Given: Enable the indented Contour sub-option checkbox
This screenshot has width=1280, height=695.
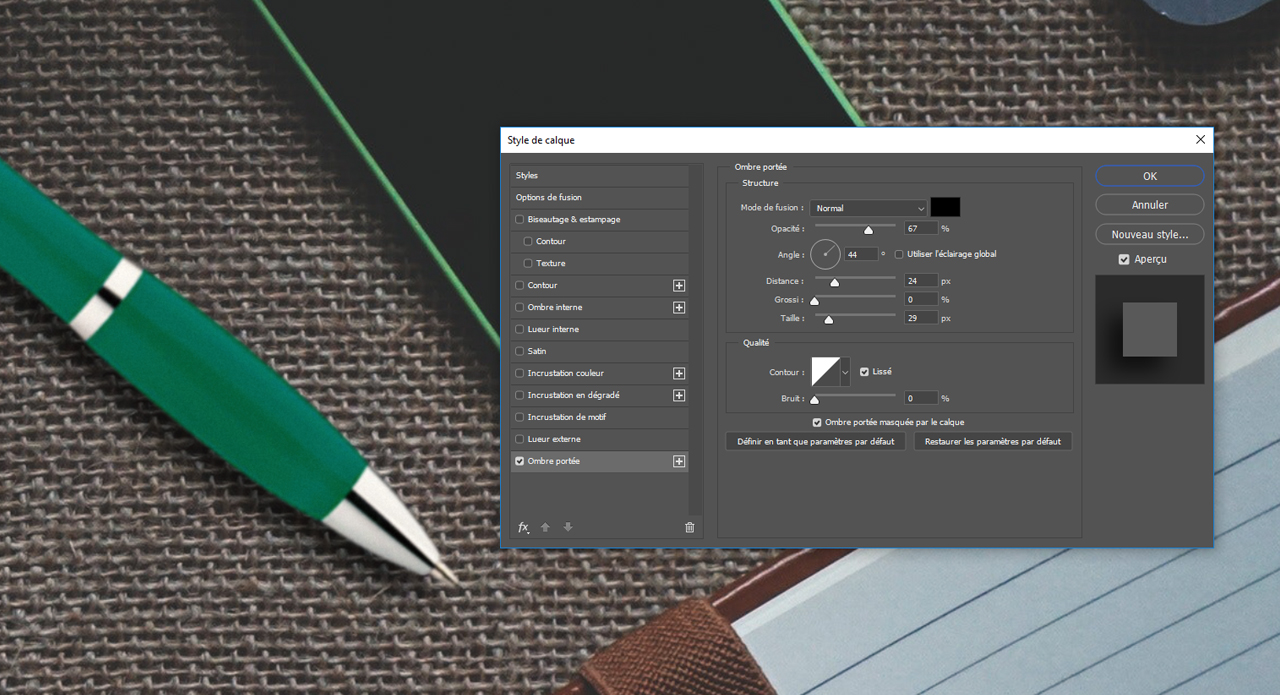Looking at the screenshot, I should [x=528, y=241].
